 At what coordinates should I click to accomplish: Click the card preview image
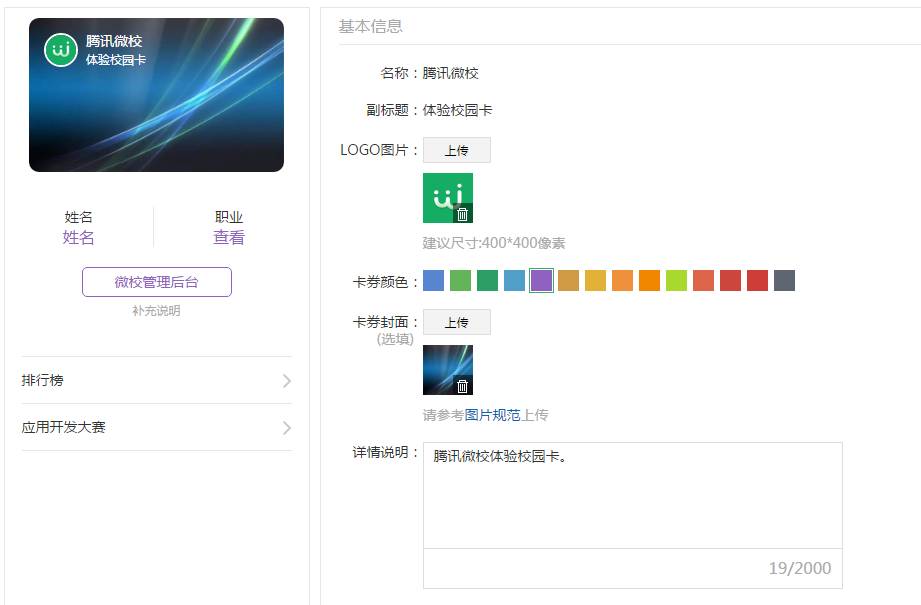pos(156,95)
